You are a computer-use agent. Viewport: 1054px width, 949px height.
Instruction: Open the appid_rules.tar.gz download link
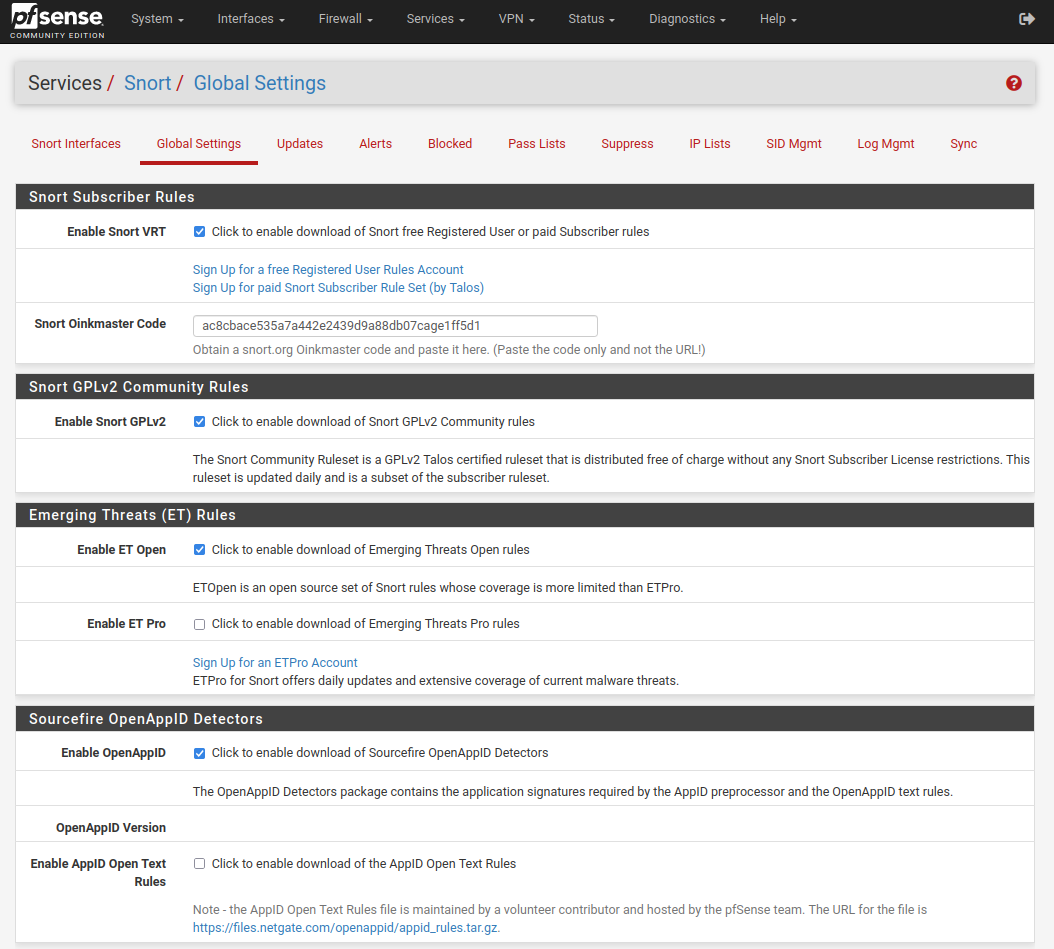(344, 927)
